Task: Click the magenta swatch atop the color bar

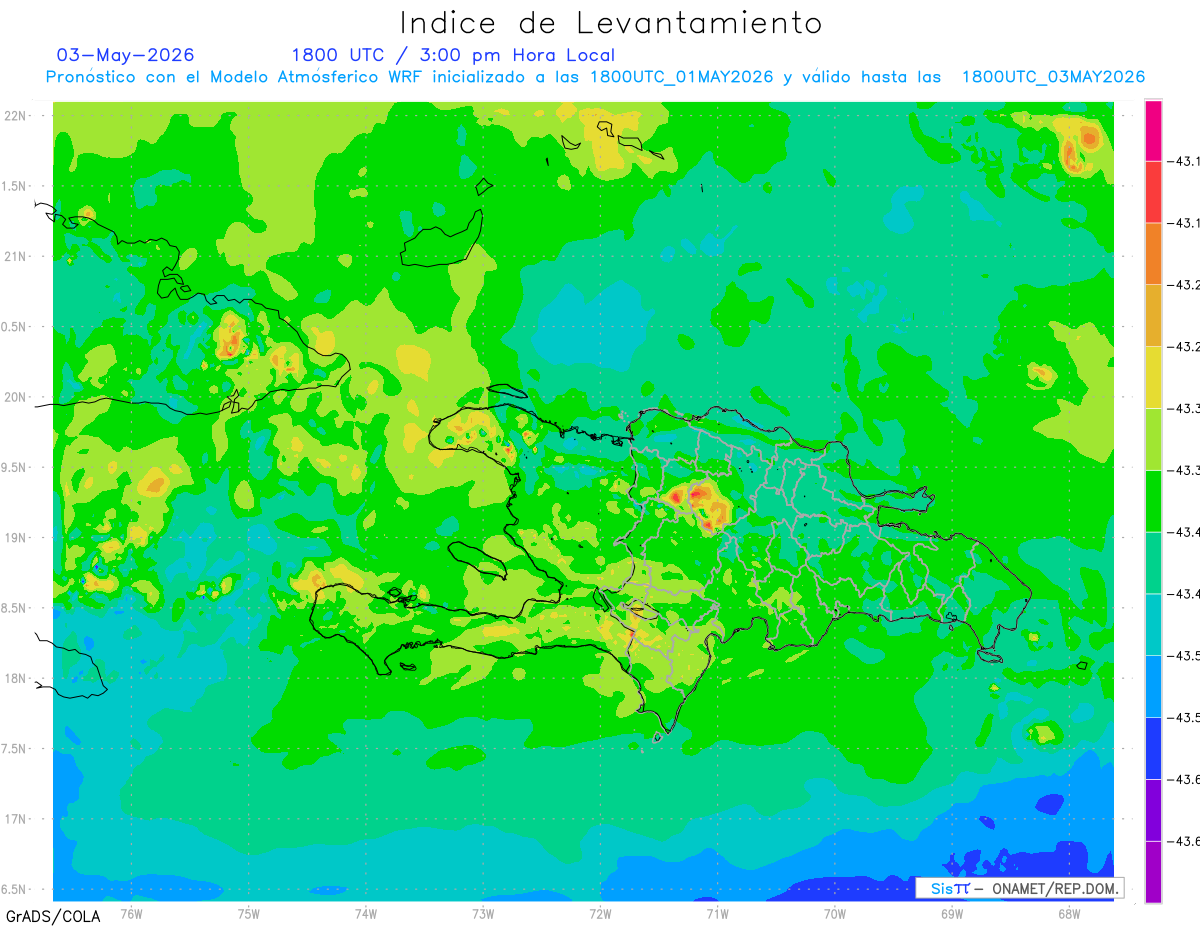Action: [x=1153, y=130]
